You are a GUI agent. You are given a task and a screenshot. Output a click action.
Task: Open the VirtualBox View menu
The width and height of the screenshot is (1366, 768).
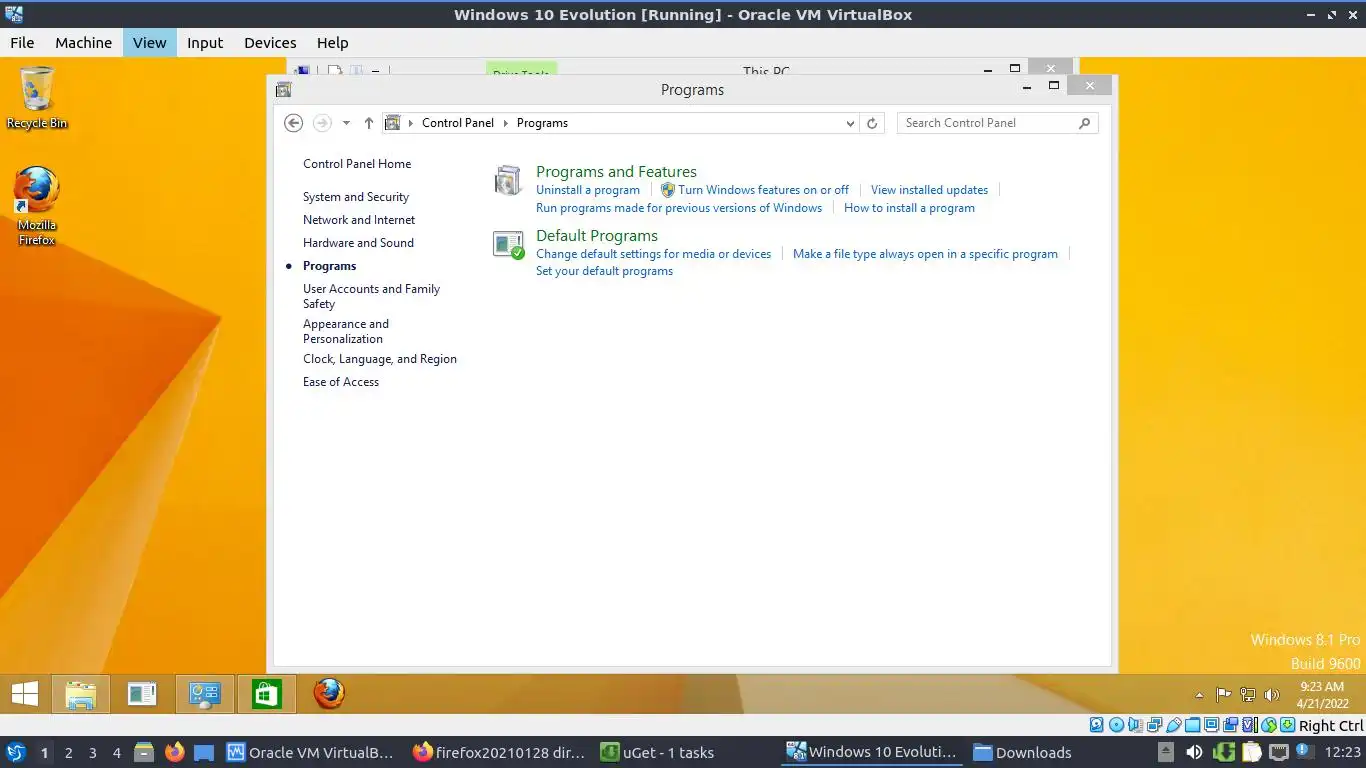[x=150, y=42]
